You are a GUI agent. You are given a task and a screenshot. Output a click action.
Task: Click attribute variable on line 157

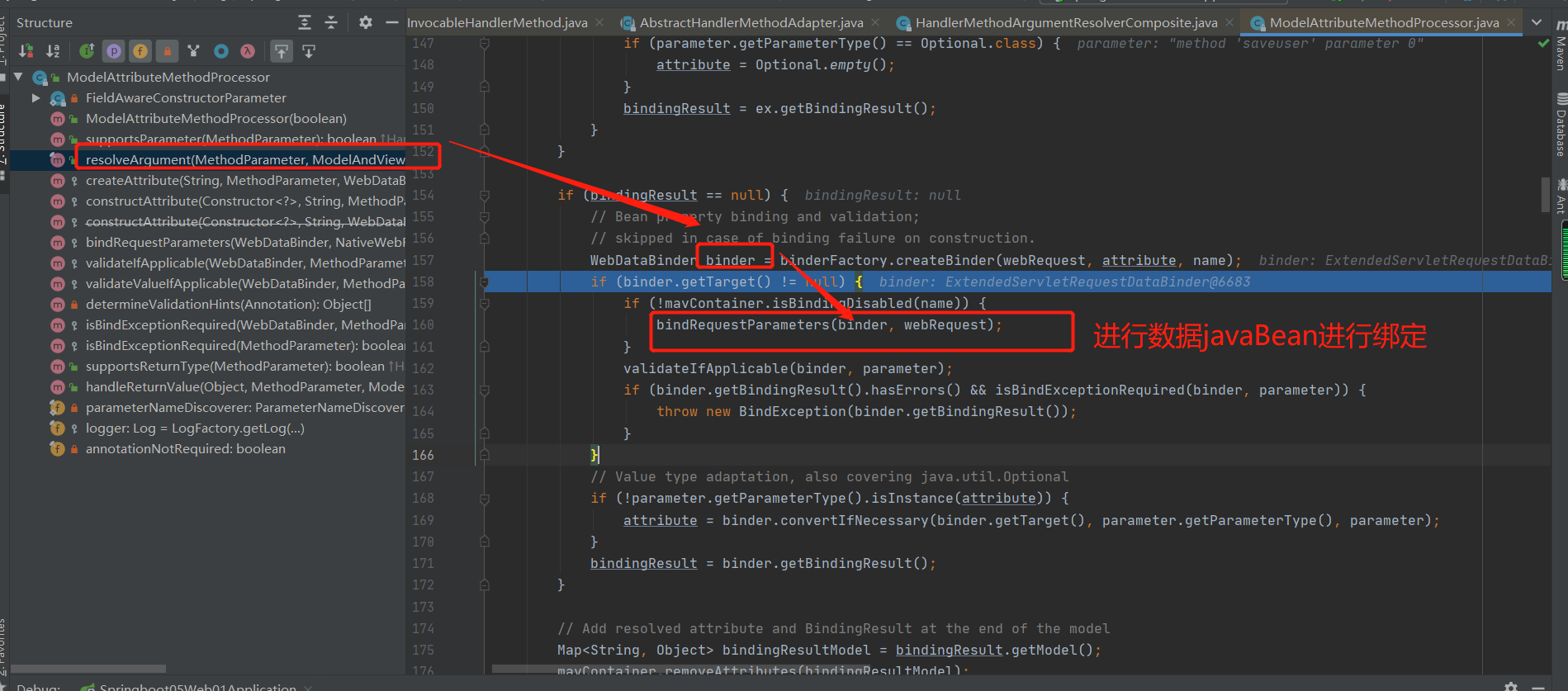tap(1139, 260)
